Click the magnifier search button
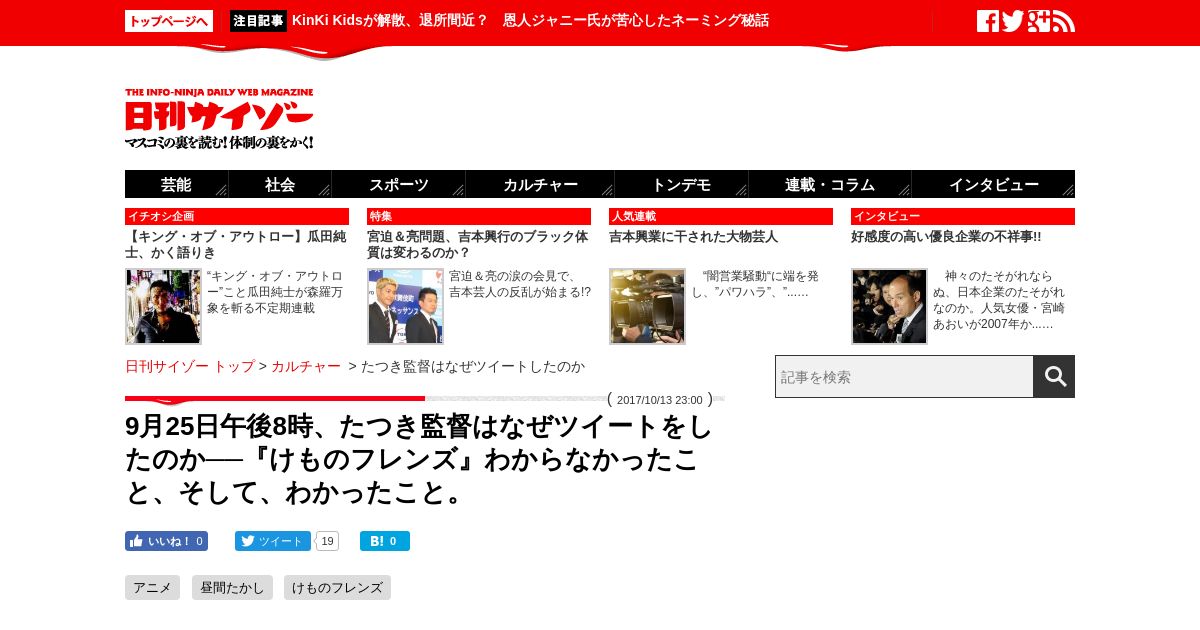This screenshot has width=1200, height=630. click(1054, 377)
